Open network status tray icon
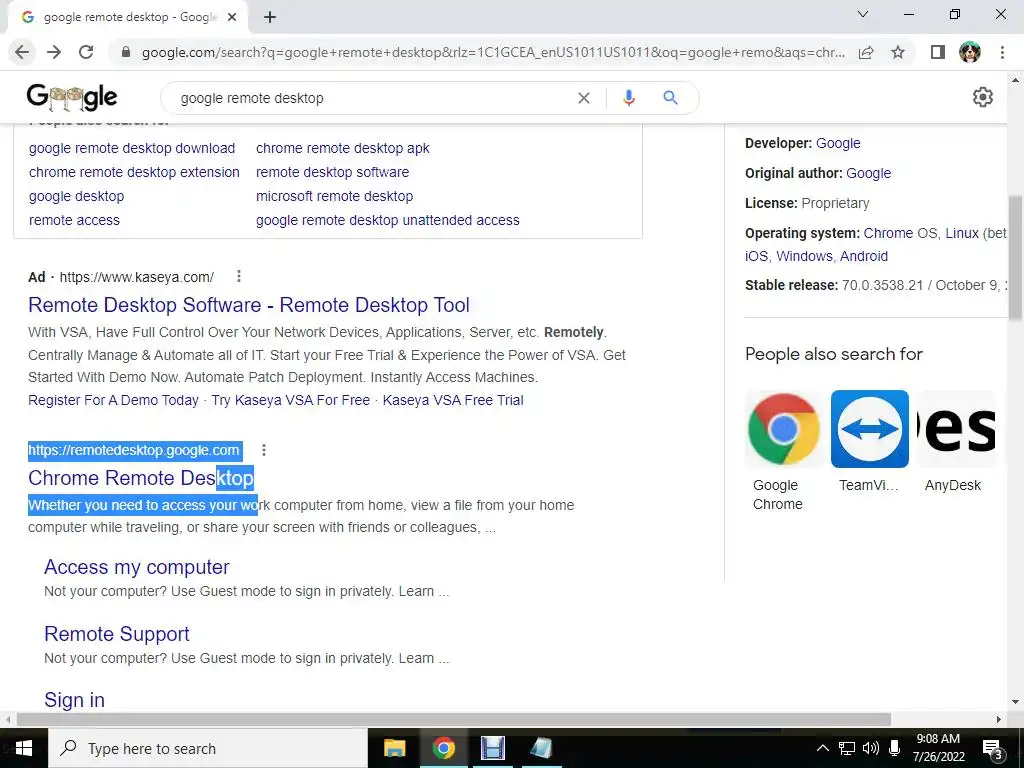Image resolution: width=1024 pixels, height=768 pixels. pos(847,748)
